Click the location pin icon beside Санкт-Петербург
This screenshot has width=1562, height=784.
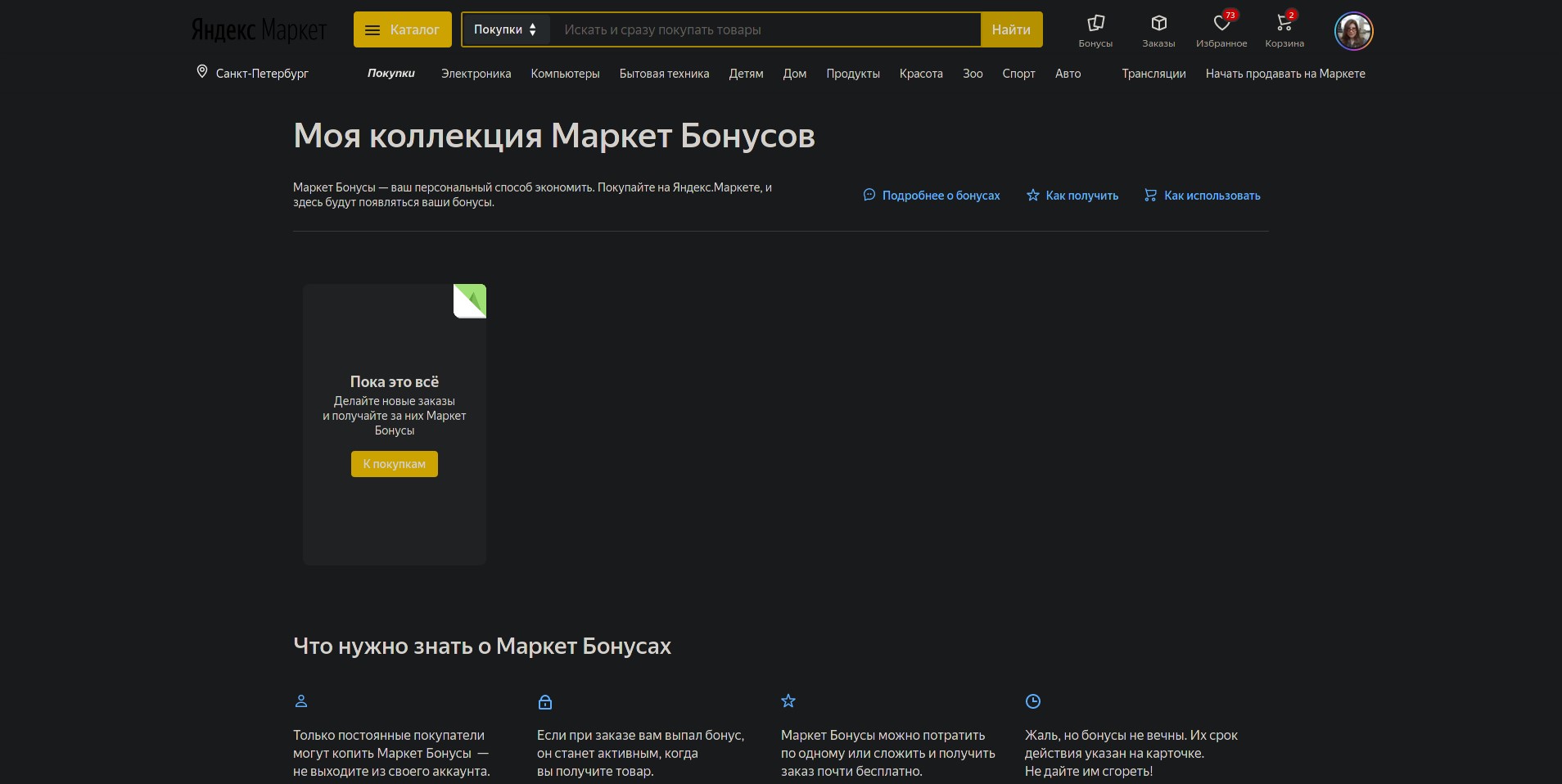202,72
